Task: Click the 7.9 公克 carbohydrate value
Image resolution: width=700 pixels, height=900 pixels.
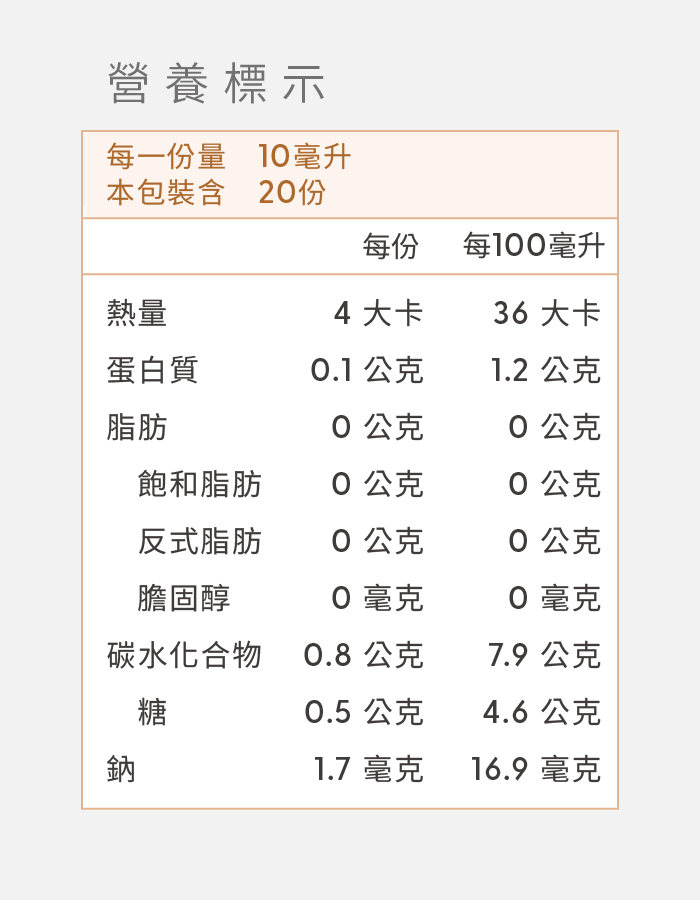Action: [544, 656]
